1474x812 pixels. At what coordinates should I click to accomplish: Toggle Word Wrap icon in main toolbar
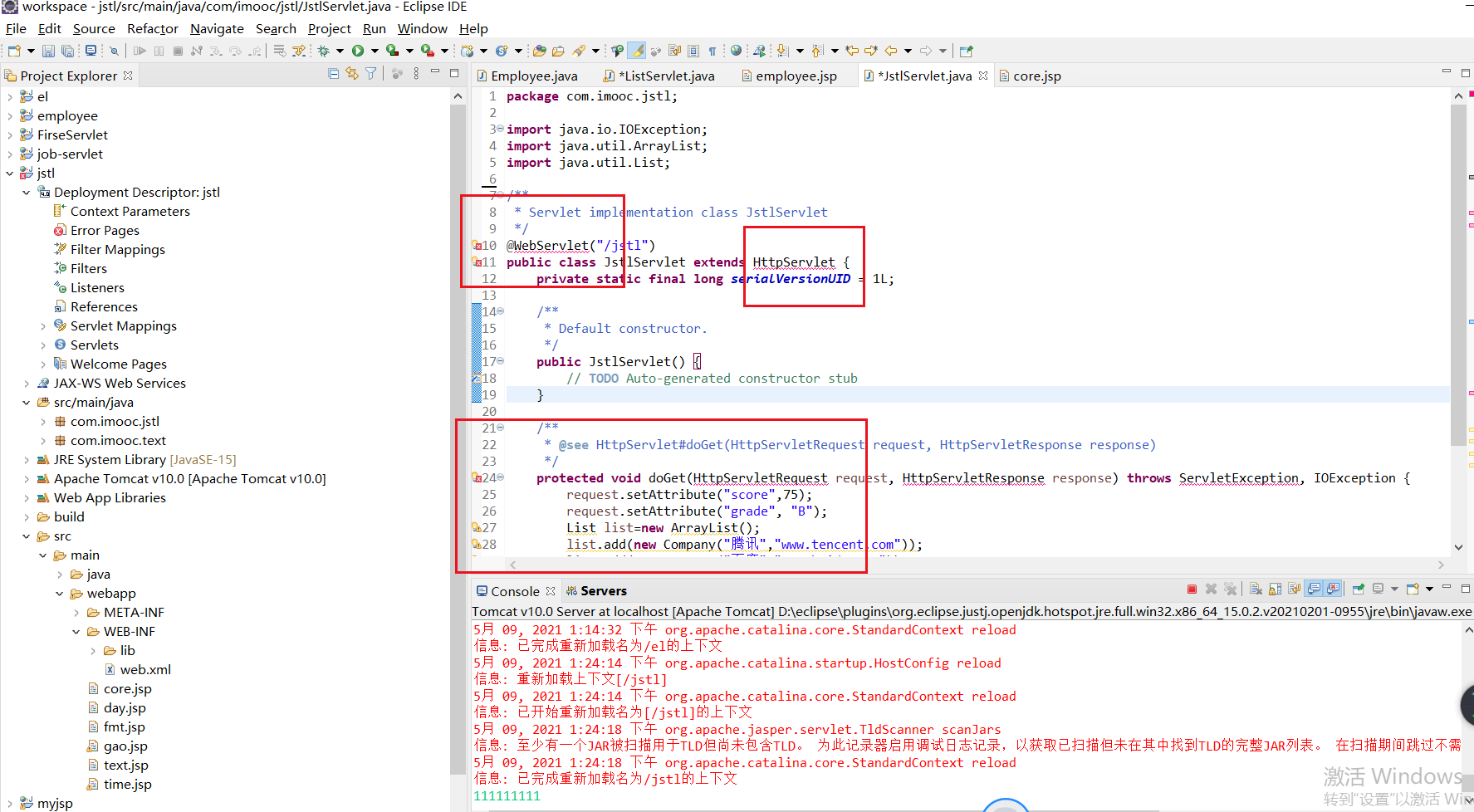pyautogui.click(x=674, y=51)
